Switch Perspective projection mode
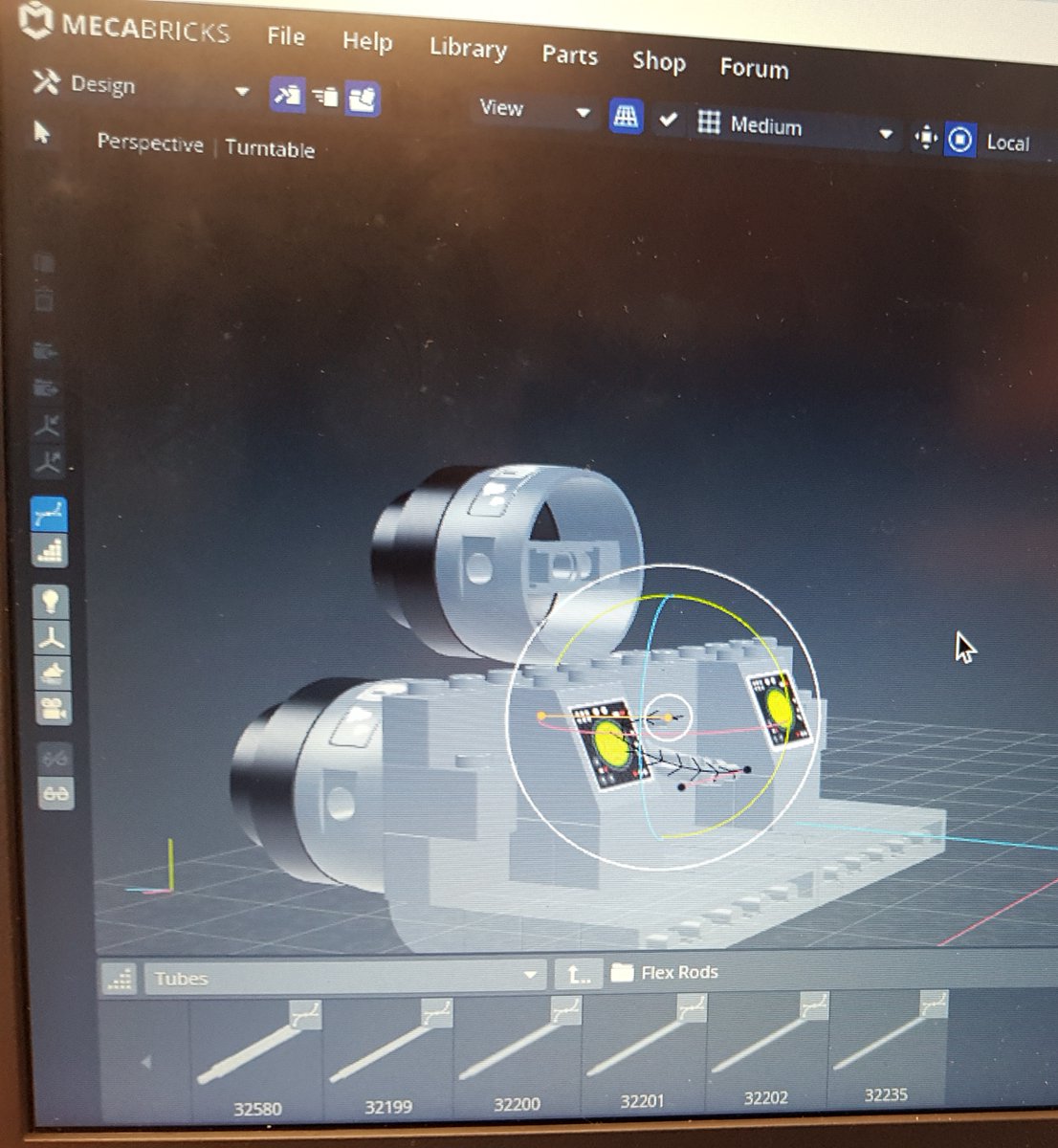The image size is (1058, 1148). click(x=150, y=143)
